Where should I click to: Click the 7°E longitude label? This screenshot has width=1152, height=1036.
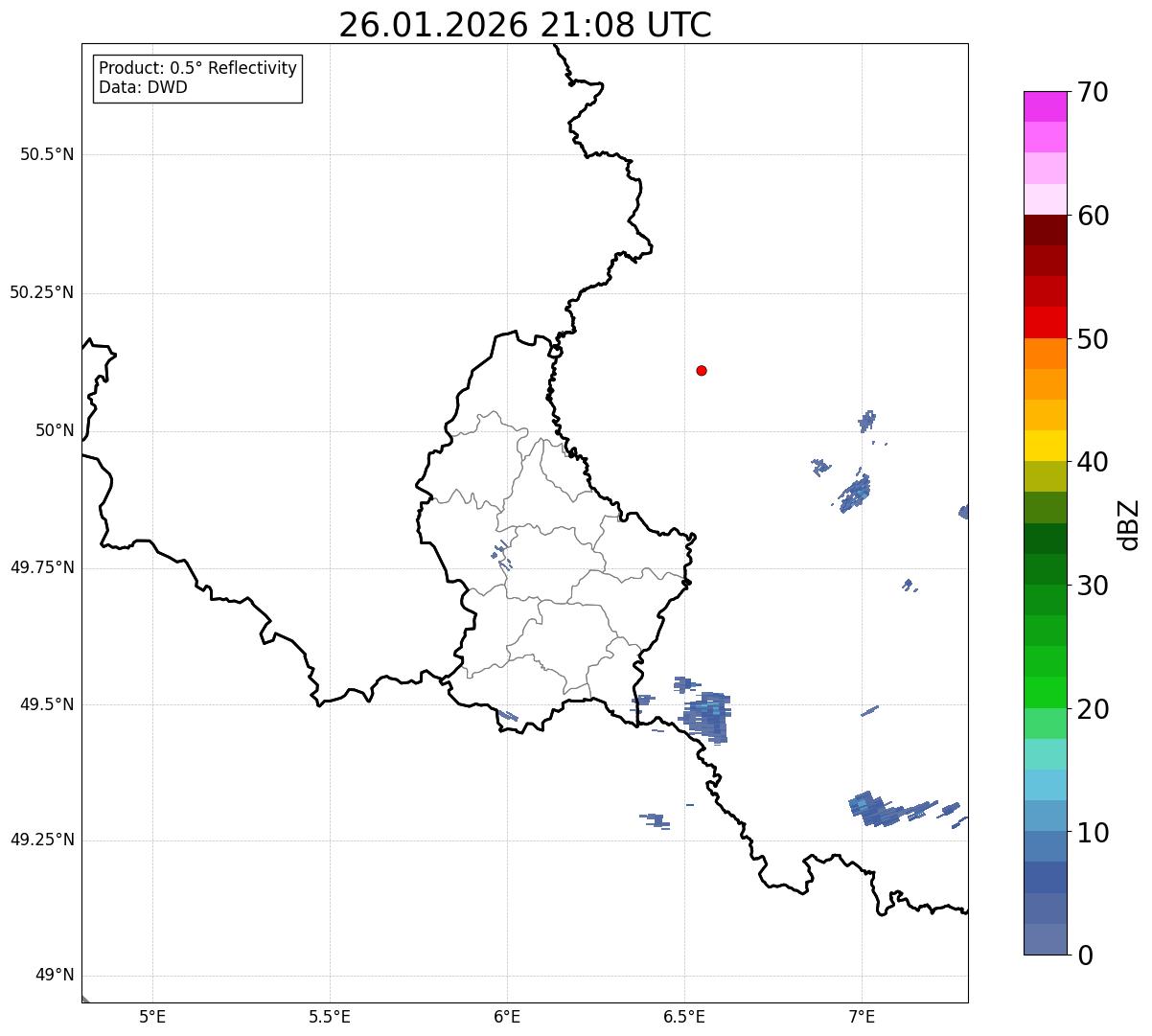862,1018
